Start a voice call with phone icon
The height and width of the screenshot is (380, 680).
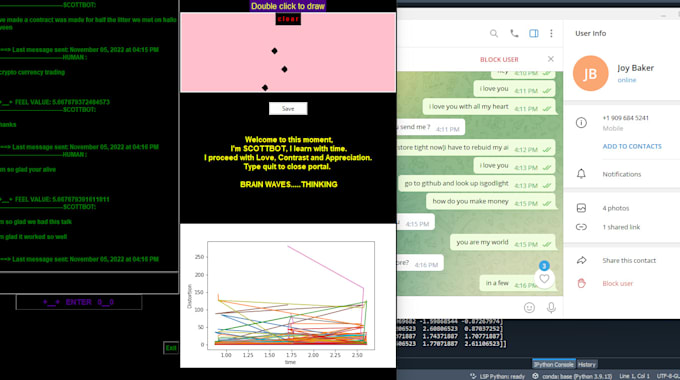point(514,33)
